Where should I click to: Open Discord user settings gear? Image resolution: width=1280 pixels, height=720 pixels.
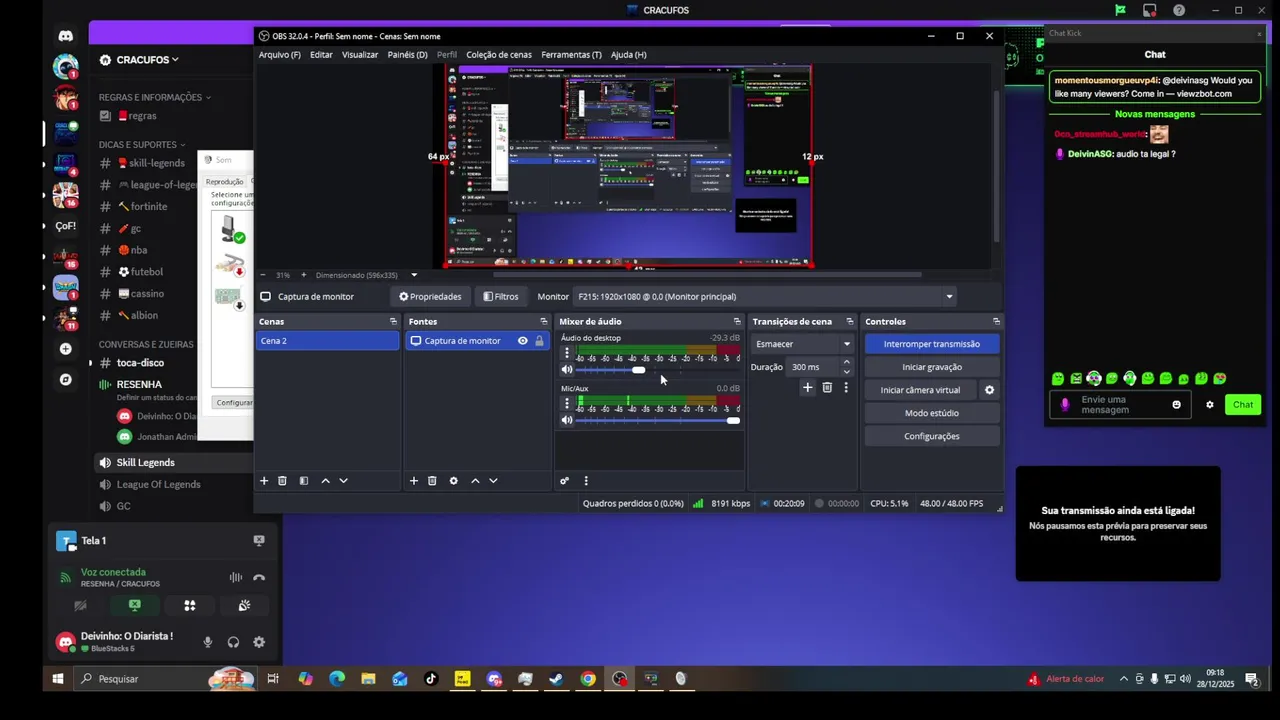point(259,642)
